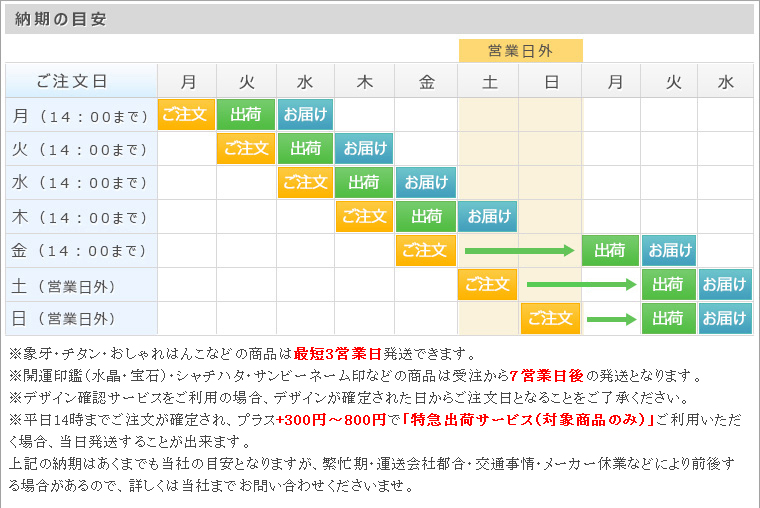Click the 営業日外 yellow label
Screen dimensions: 760x508
point(521,50)
